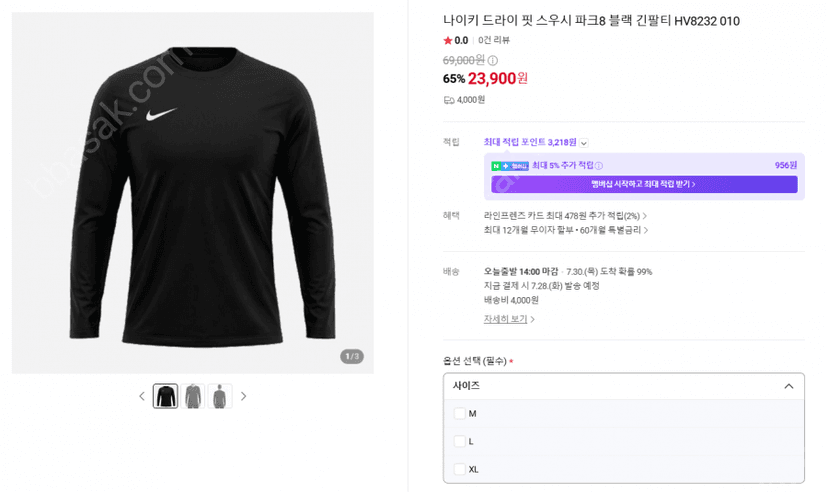Click the info icon beside original price 69,000원

(x=492, y=60)
